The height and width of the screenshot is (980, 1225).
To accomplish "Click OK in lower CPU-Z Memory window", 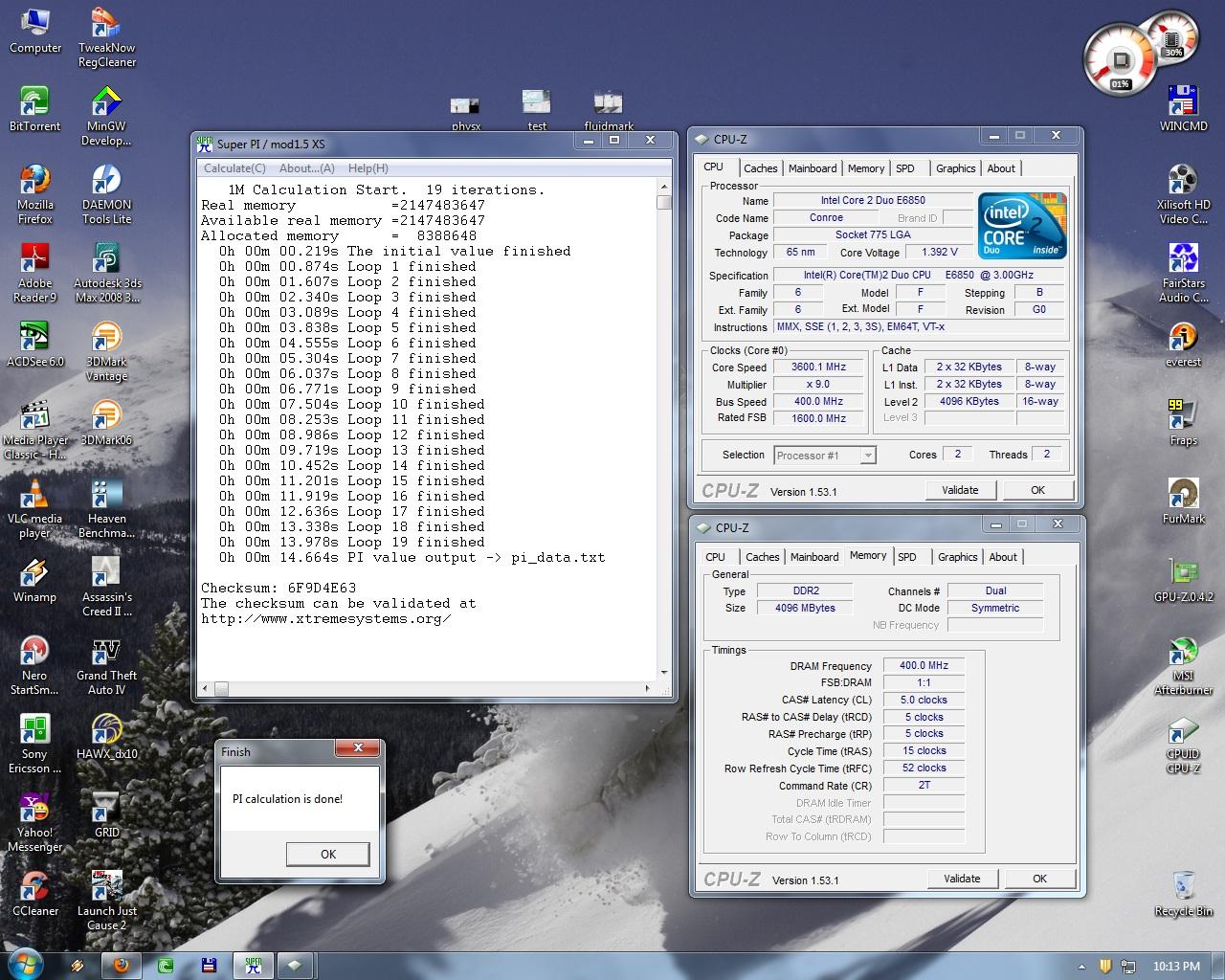I will click(x=1039, y=879).
